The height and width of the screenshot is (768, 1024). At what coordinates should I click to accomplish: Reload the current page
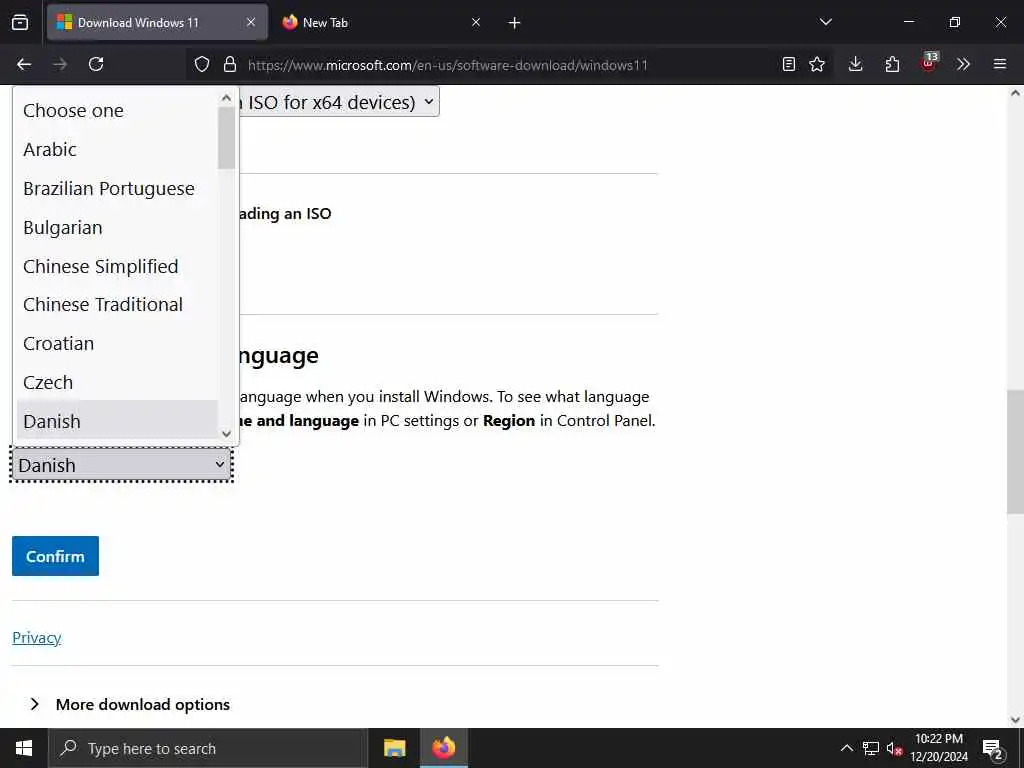[96, 64]
